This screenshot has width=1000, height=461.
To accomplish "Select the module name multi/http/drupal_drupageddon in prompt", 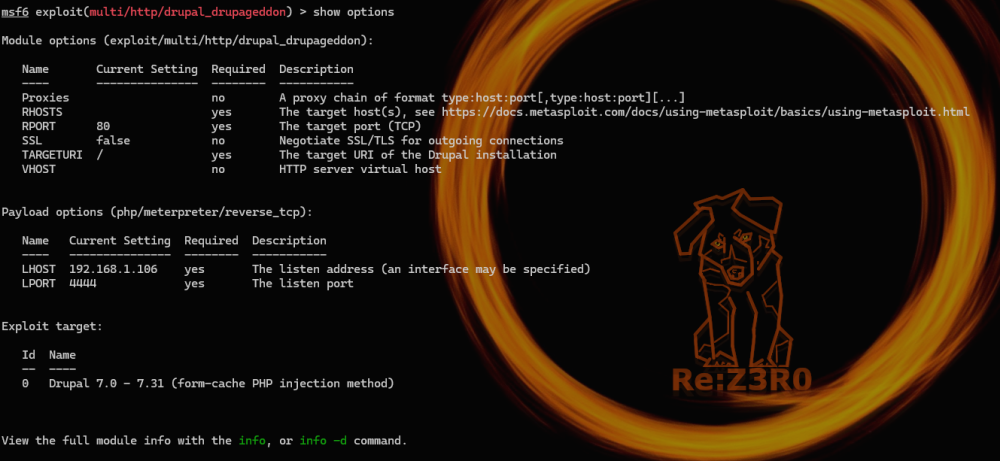I will point(186,12).
